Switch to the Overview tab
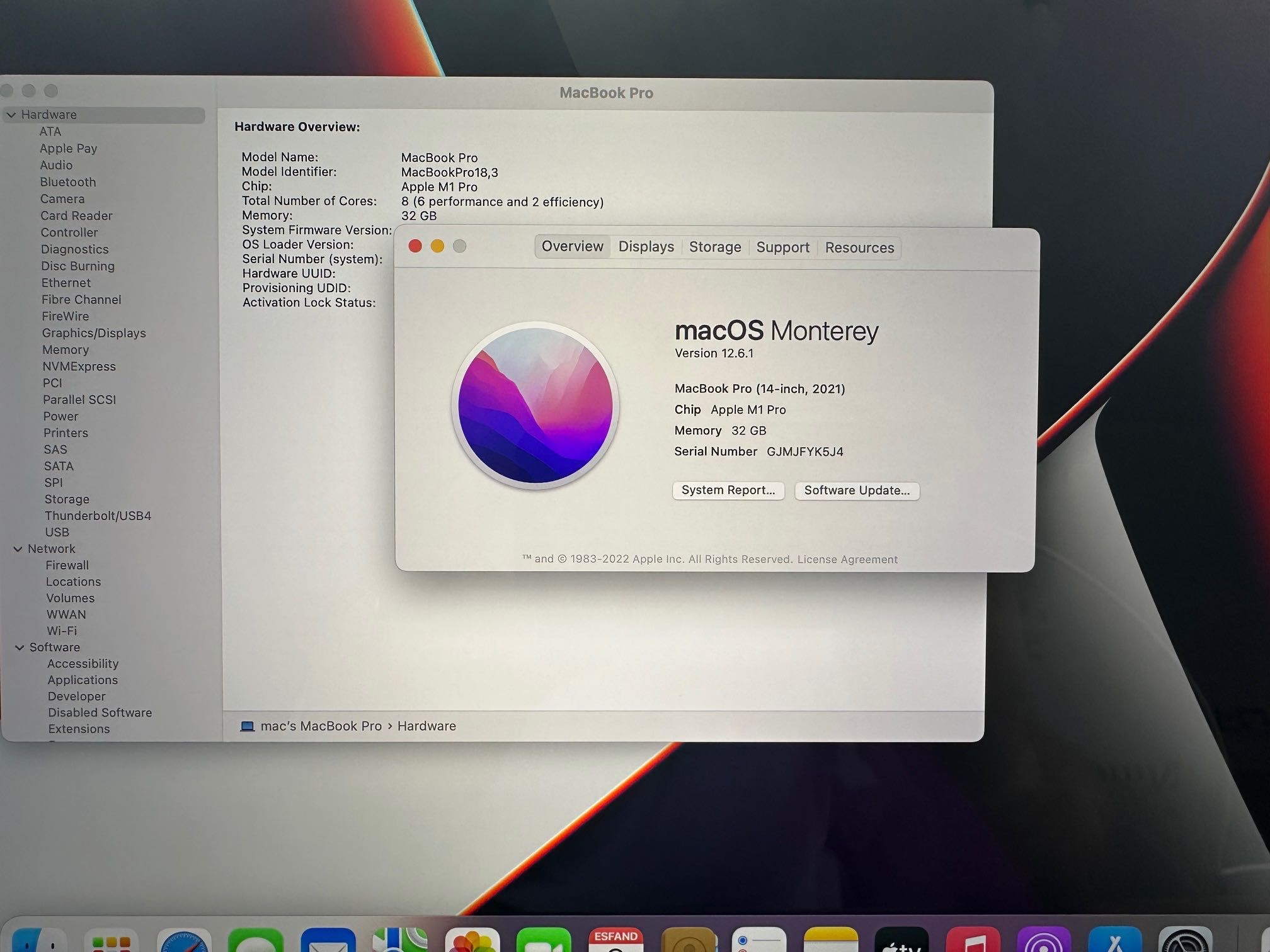This screenshot has height=952, width=1270. pyautogui.click(x=572, y=246)
